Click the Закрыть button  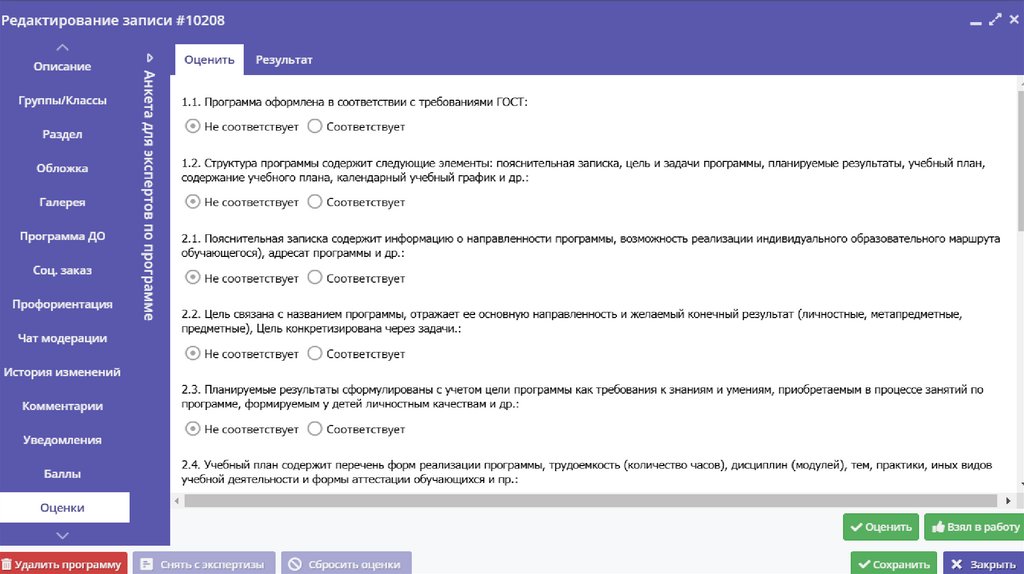pos(983,564)
